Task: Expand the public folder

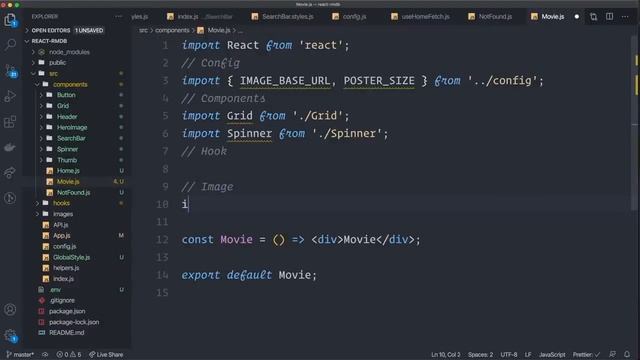Action: click(x=57, y=62)
